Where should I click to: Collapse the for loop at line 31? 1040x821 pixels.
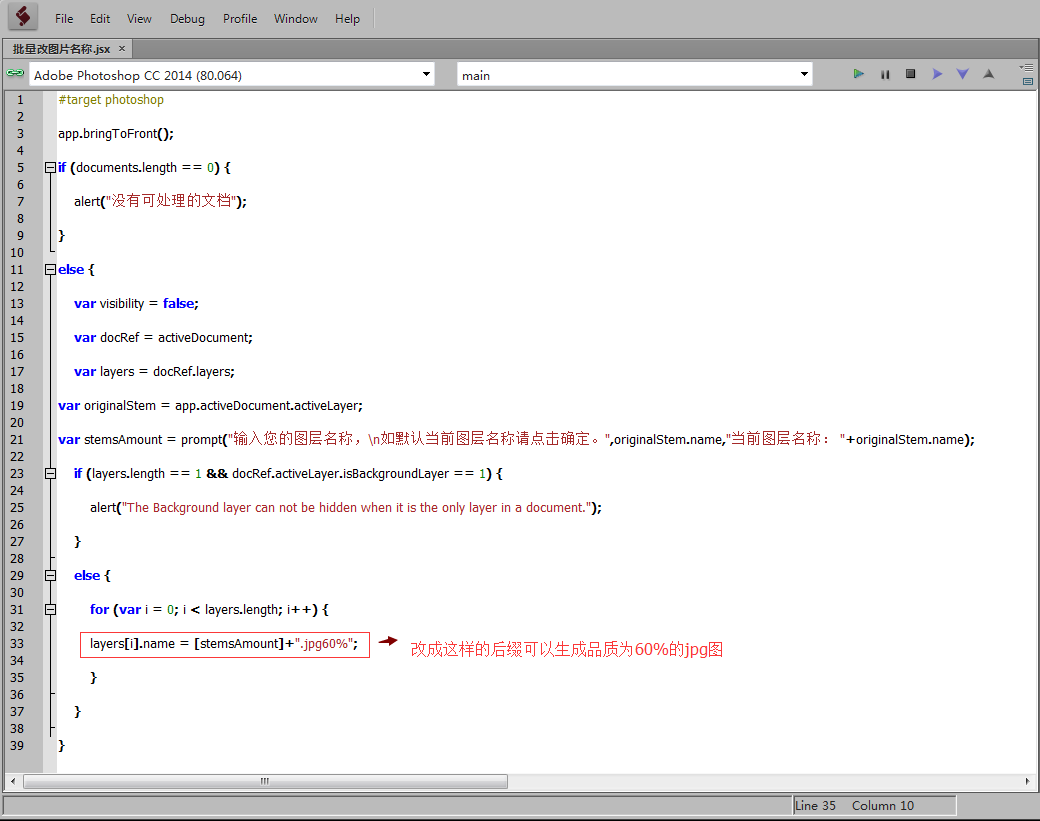[50, 609]
